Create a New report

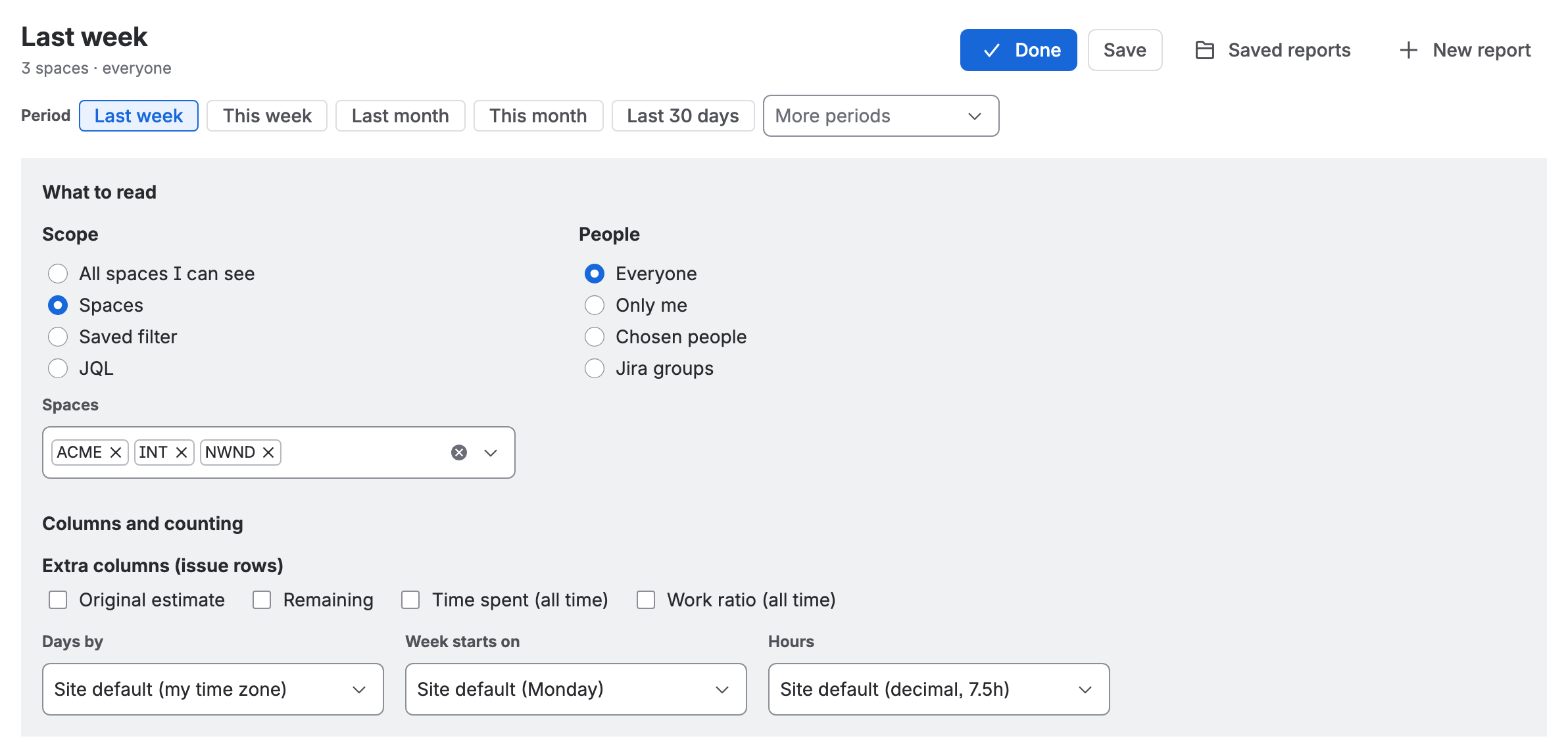pos(1465,50)
